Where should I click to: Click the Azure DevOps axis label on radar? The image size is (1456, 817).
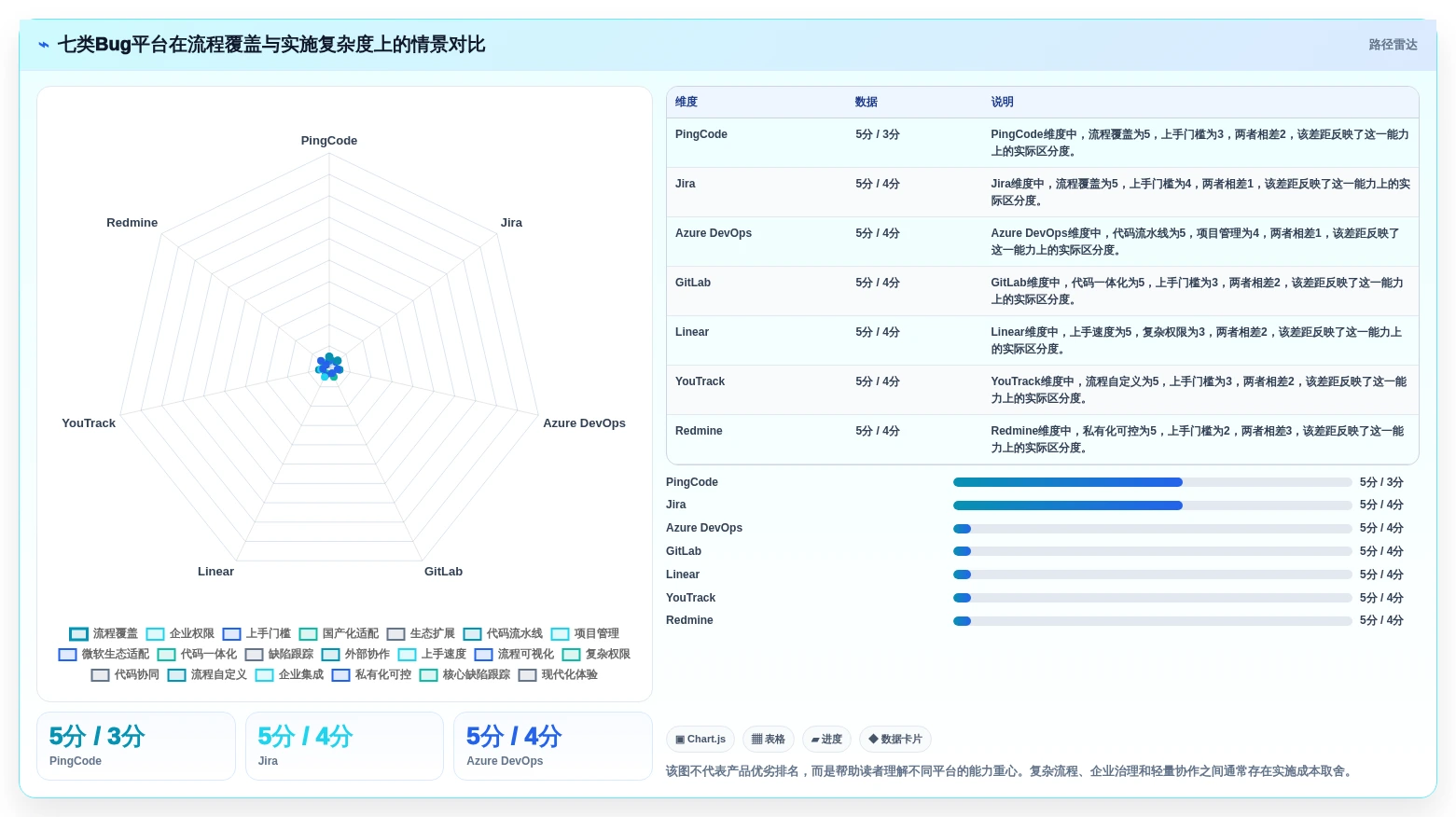click(584, 423)
